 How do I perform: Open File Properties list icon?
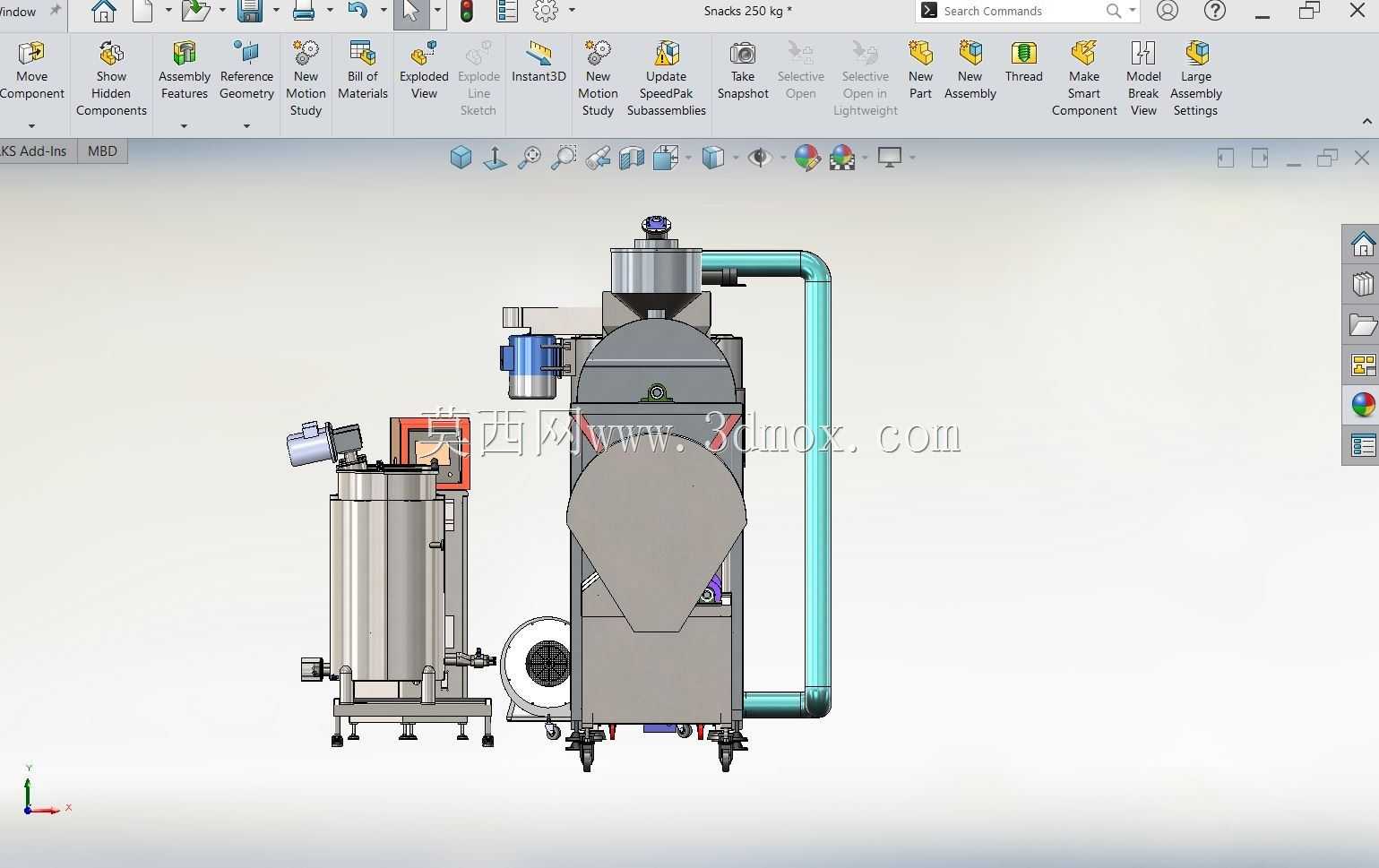pyautogui.click(x=507, y=11)
